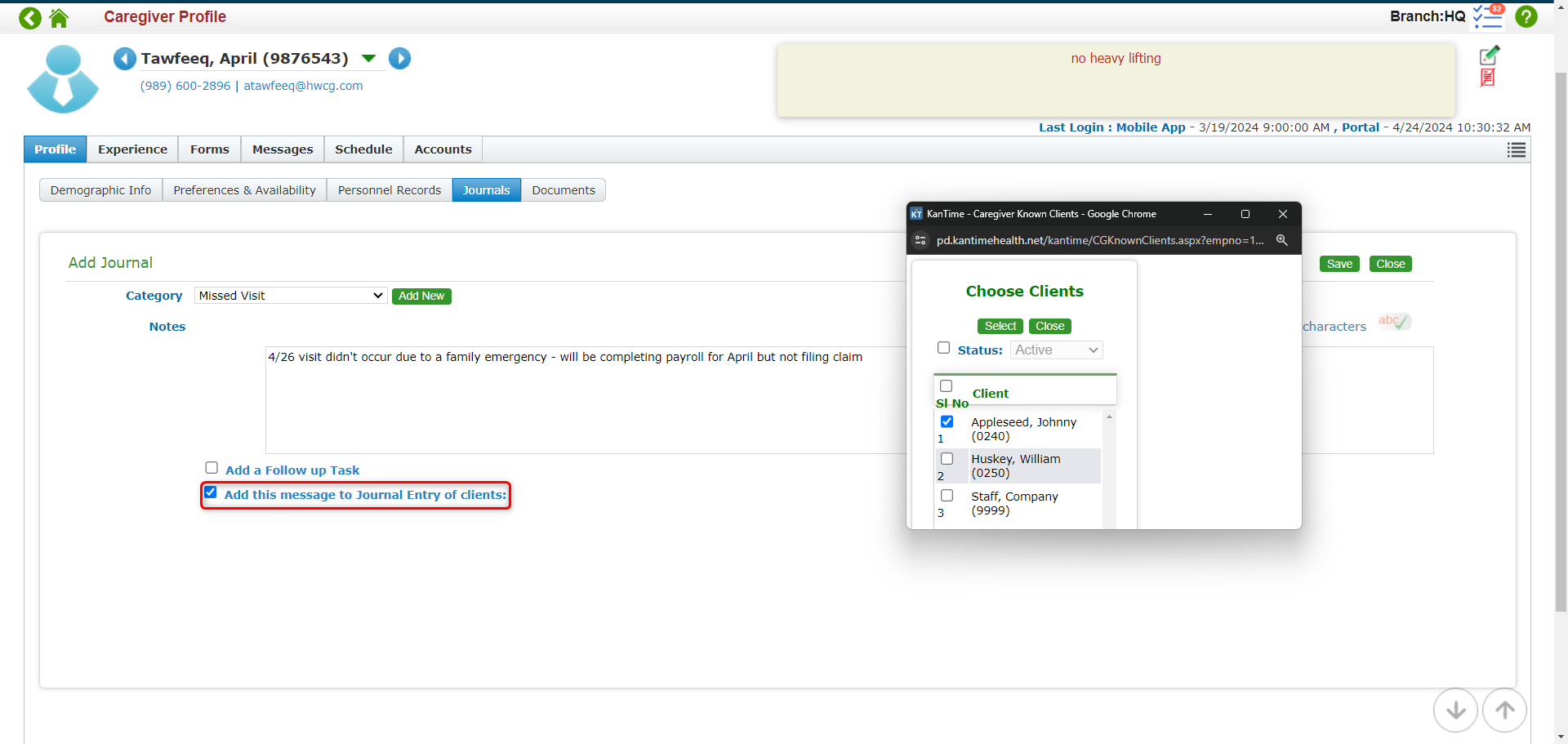Enable the Add a Follow up Task checkbox
1568x744 pixels.
point(212,468)
